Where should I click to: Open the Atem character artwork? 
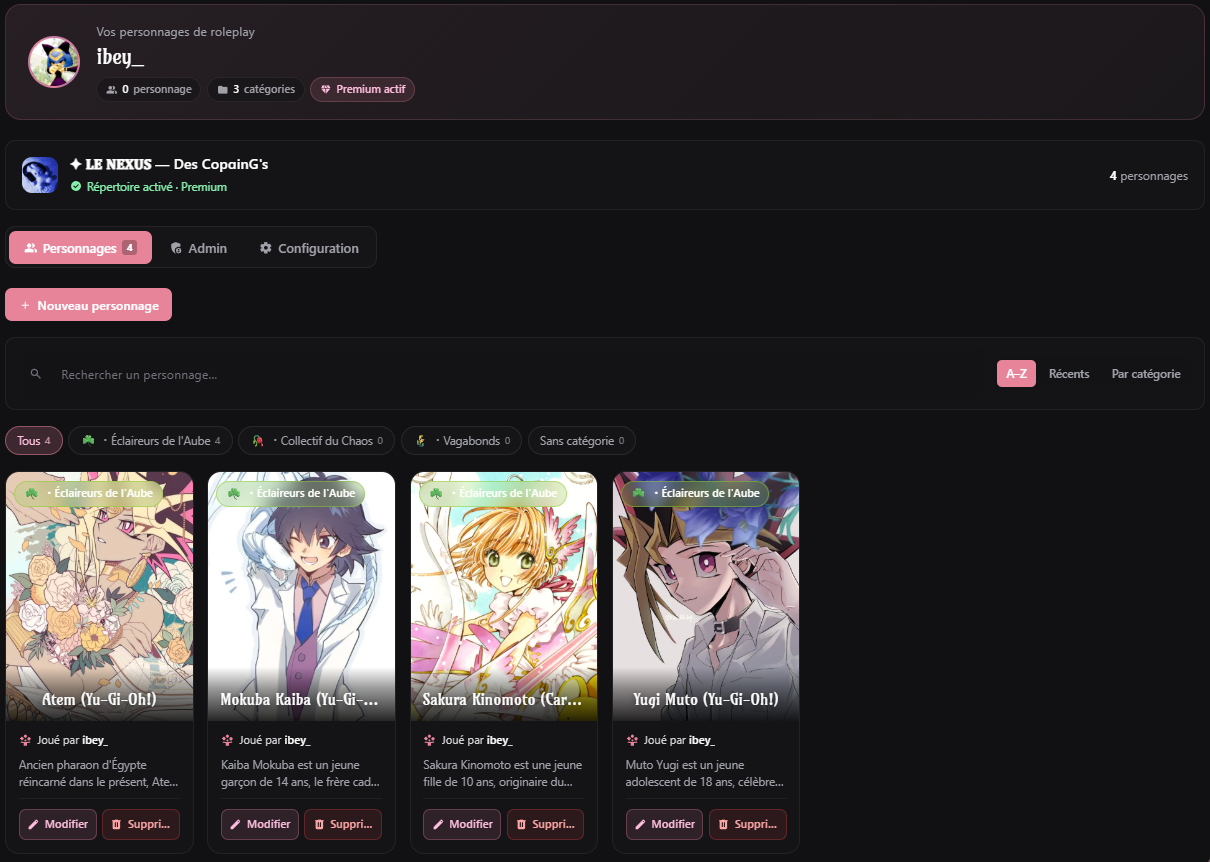(99, 595)
